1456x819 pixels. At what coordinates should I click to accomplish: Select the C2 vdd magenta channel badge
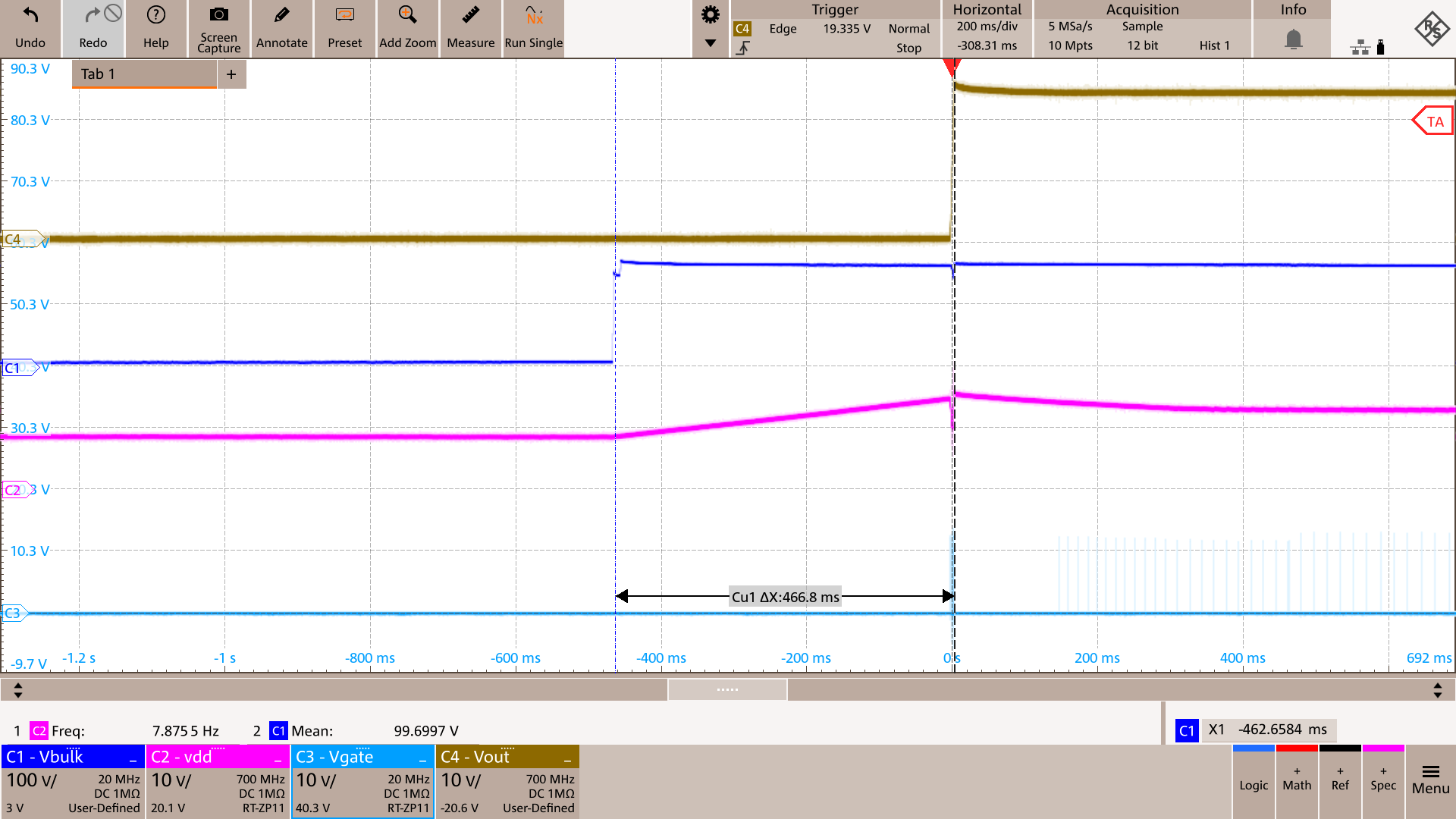click(218, 756)
